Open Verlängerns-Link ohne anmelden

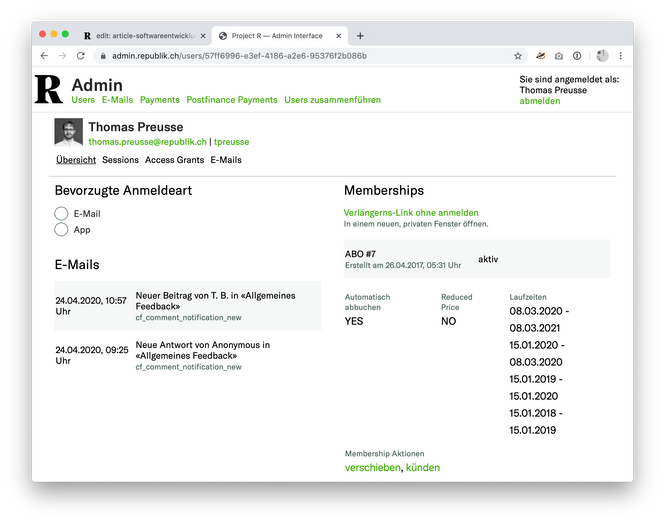[410, 212]
